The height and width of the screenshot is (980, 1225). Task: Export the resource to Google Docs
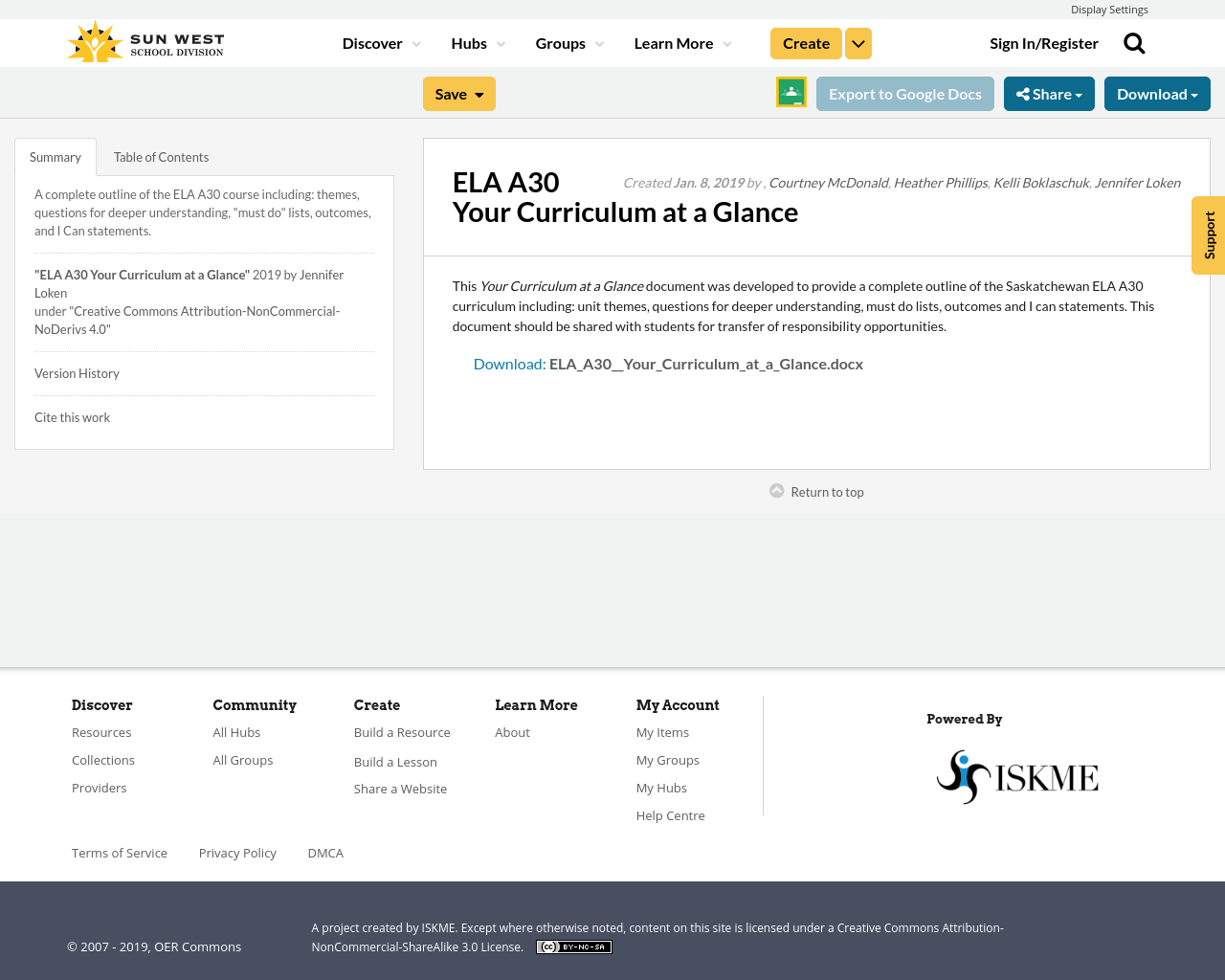tap(905, 92)
